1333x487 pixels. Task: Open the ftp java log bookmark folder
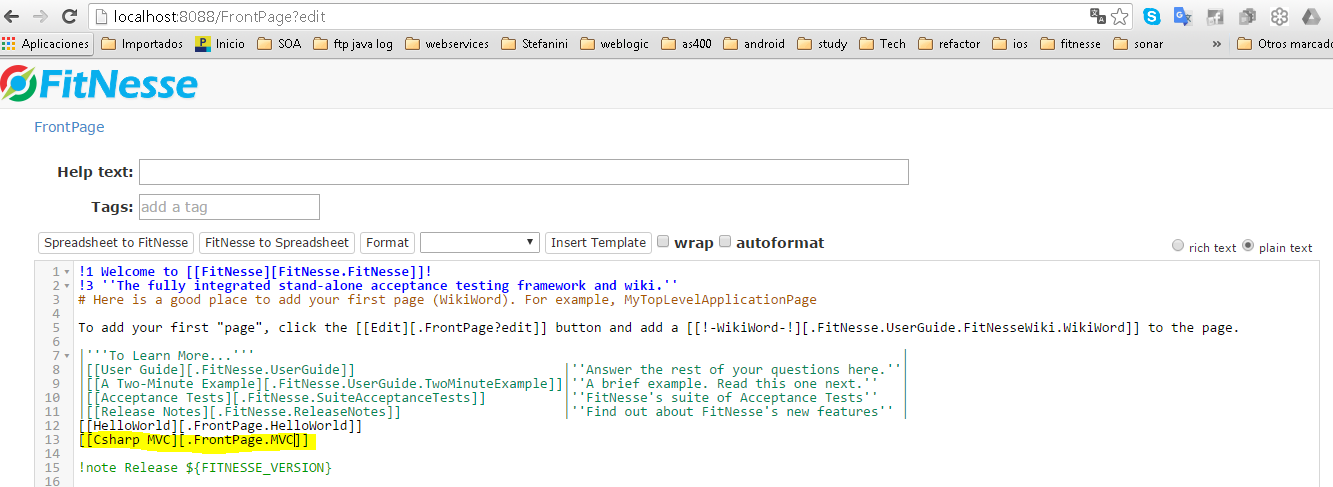353,44
